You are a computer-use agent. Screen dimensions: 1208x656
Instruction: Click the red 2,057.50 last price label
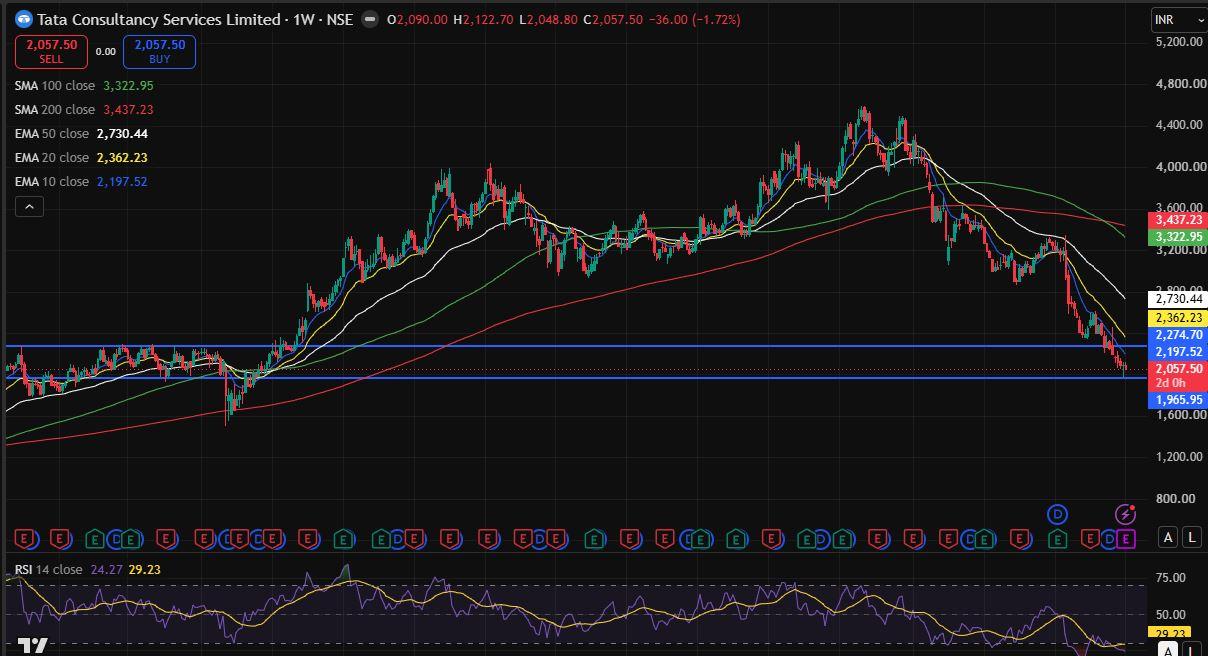1179,369
